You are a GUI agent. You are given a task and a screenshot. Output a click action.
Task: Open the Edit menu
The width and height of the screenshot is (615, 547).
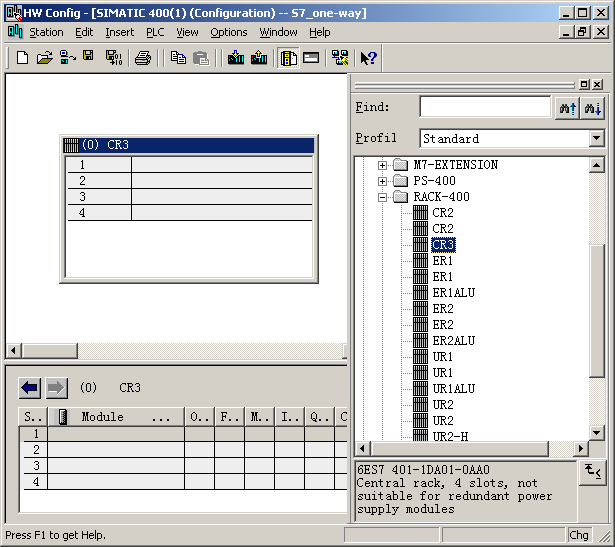coord(84,32)
